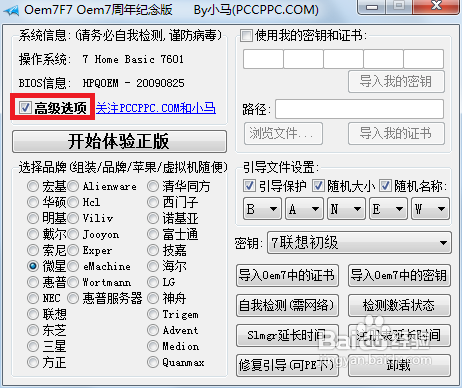
Task: Click the 检测激活状态 button
Action: [x=399, y=305]
